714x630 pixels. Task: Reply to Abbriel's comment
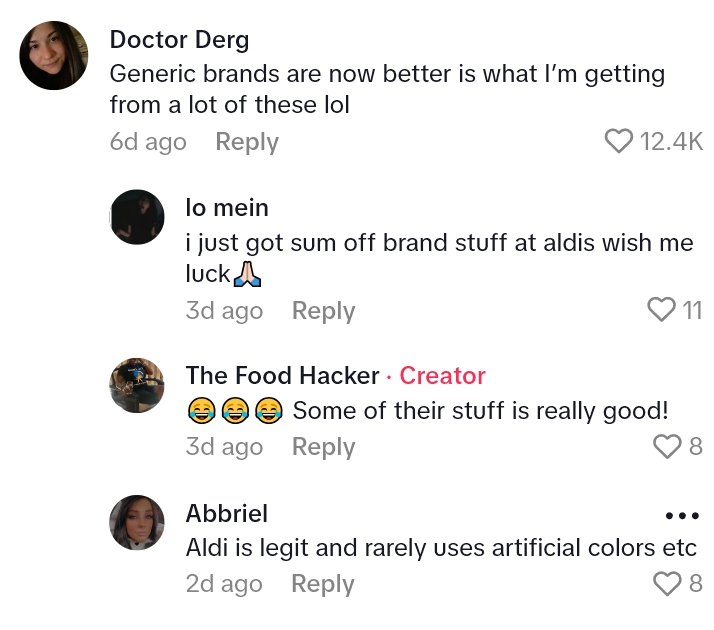[323, 584]
